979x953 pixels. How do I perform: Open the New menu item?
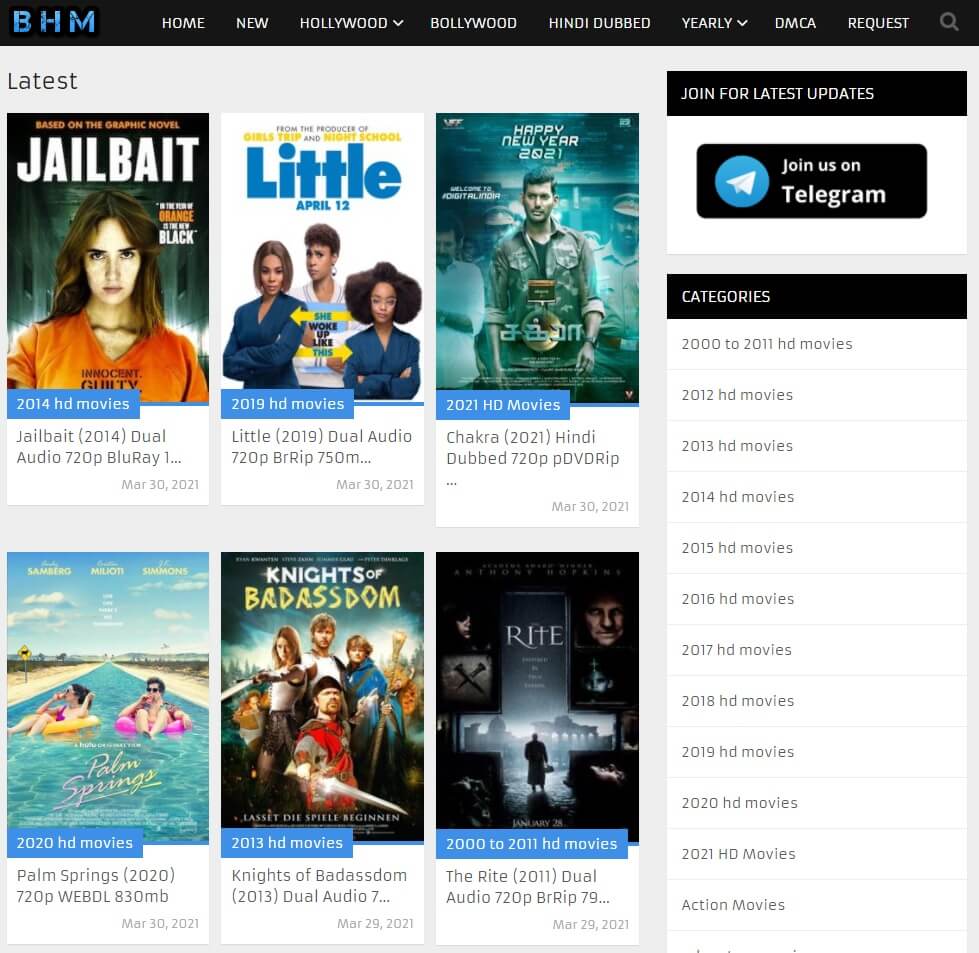pos(252,23)
